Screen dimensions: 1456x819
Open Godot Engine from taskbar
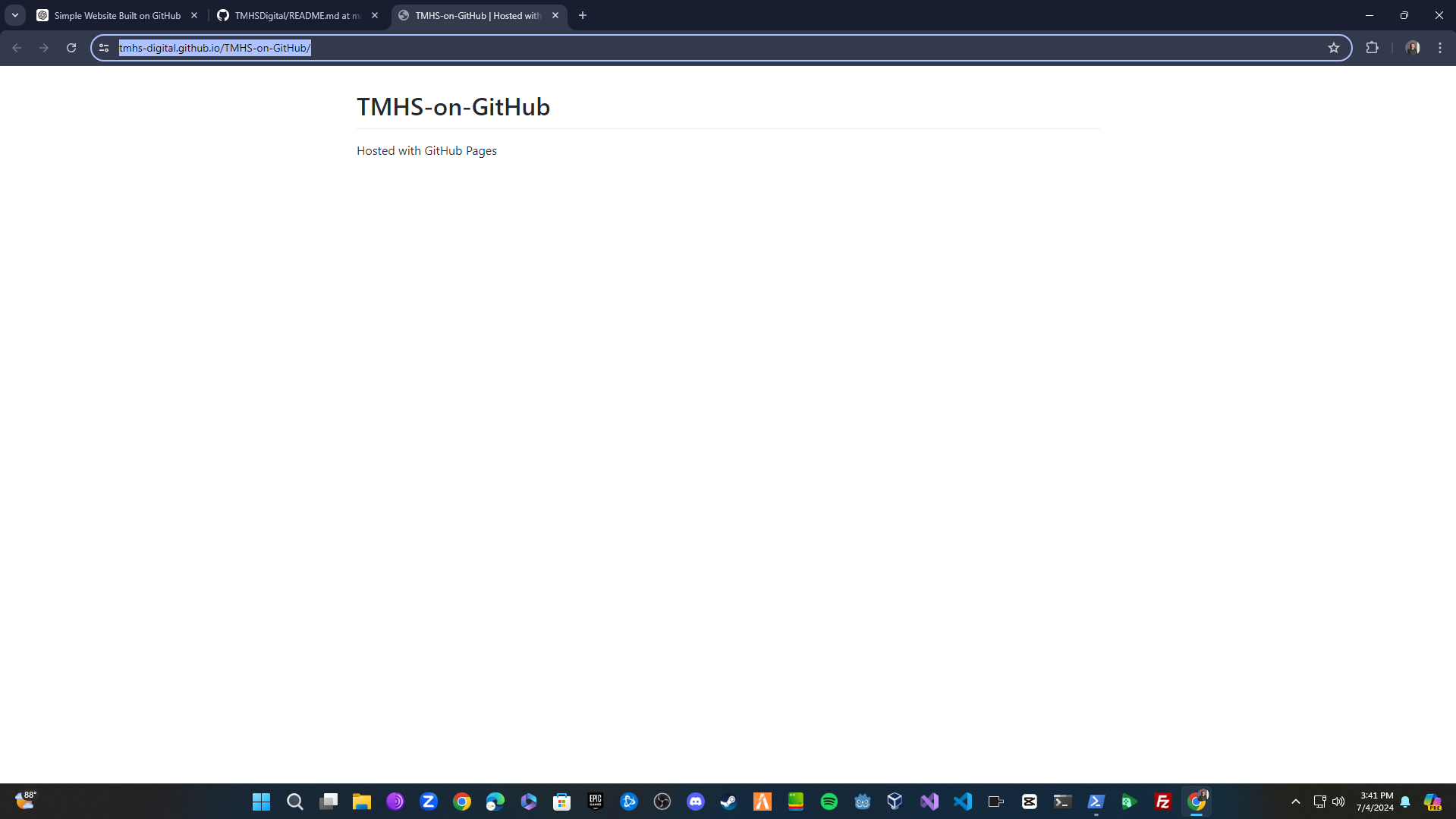click(x=863, y=802)
